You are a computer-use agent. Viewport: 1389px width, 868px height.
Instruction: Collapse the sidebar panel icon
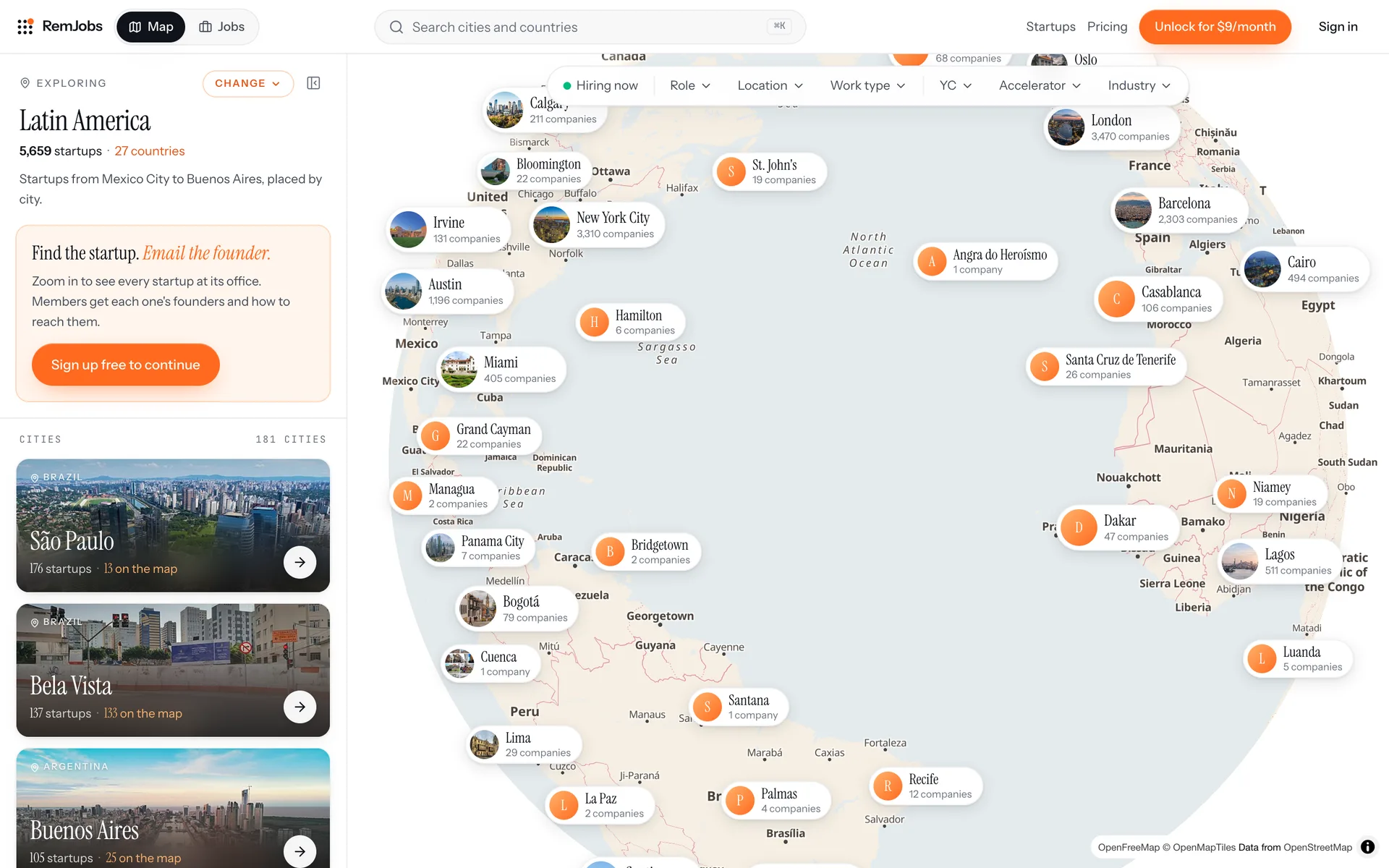coord(313,83)
